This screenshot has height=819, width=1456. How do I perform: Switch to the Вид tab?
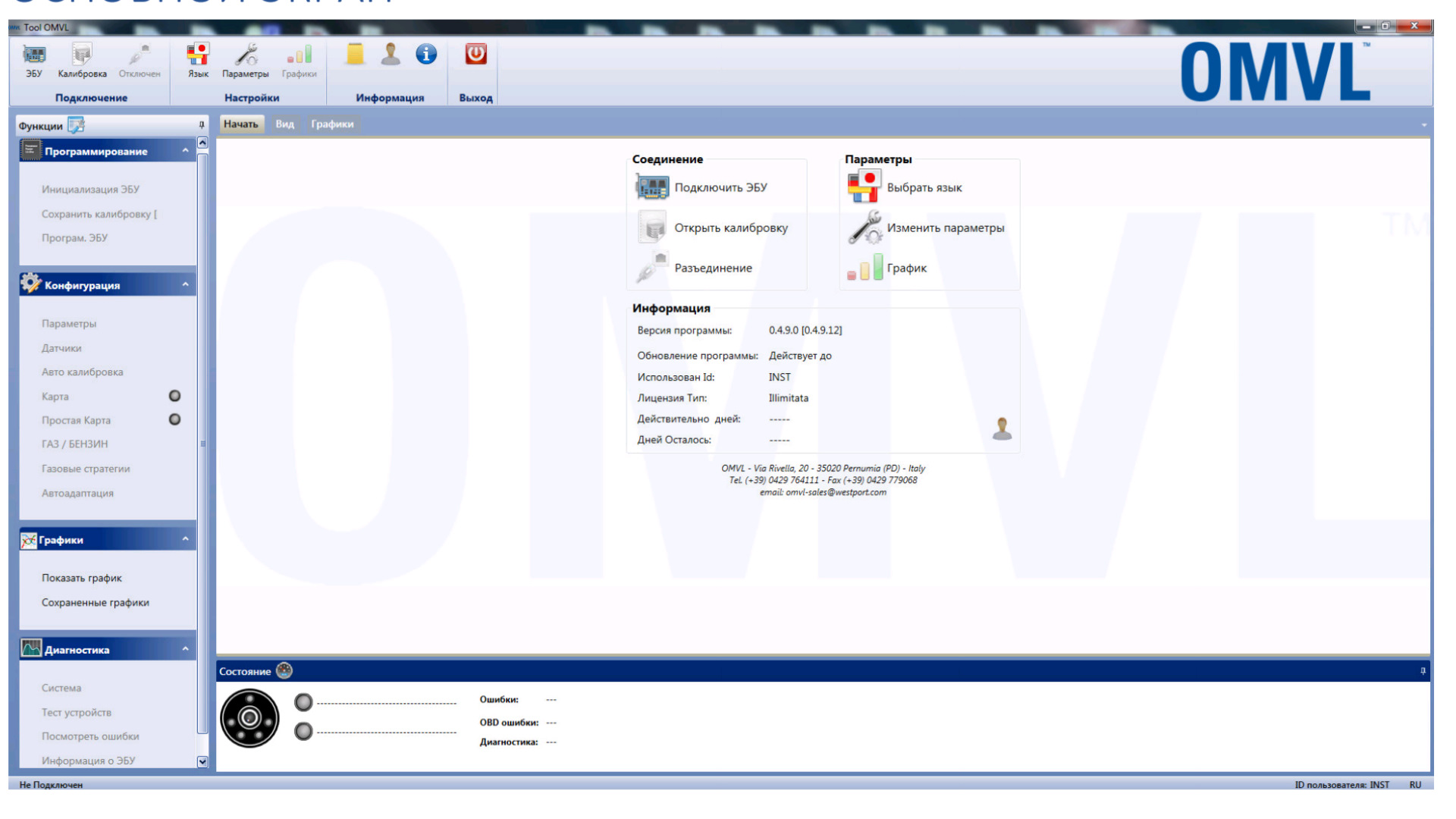[284, 124]
